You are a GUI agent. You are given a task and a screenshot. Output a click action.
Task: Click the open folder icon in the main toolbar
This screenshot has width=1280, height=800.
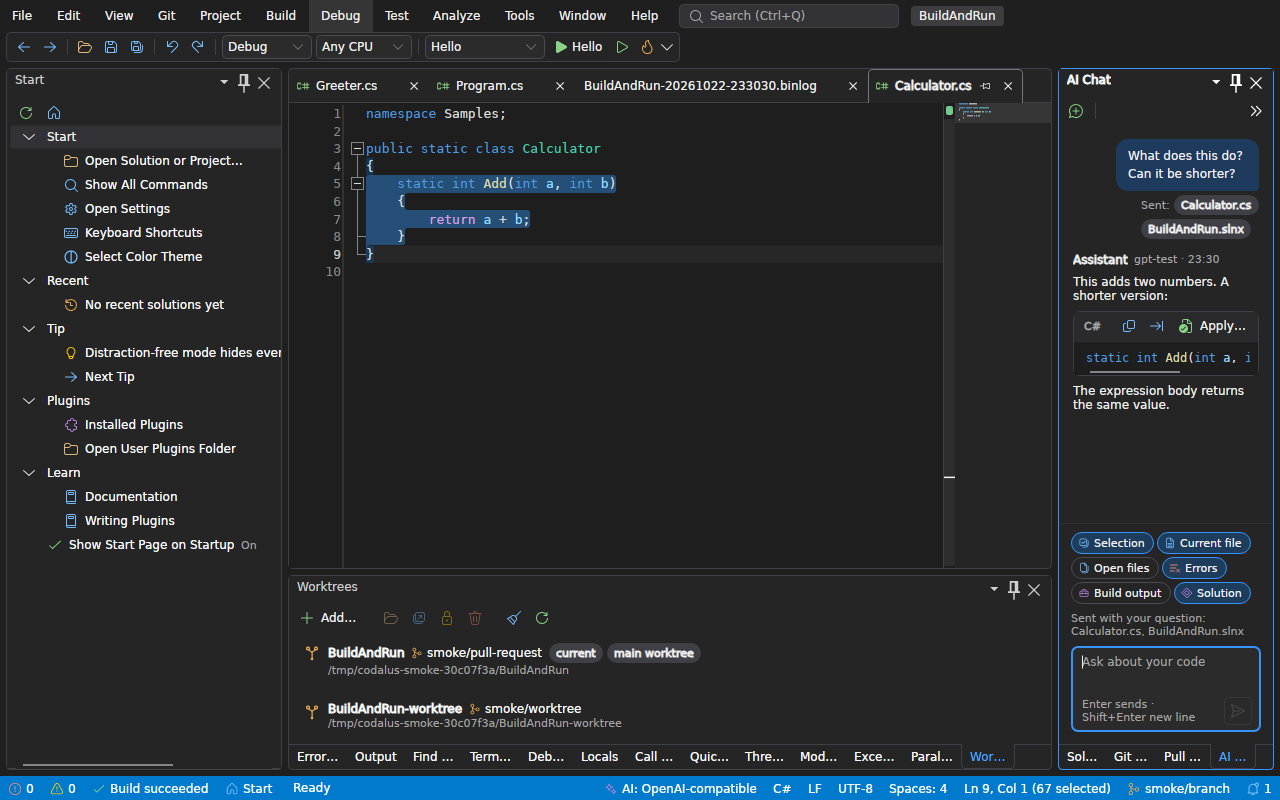pyautogui.click(x=85, y=47)
